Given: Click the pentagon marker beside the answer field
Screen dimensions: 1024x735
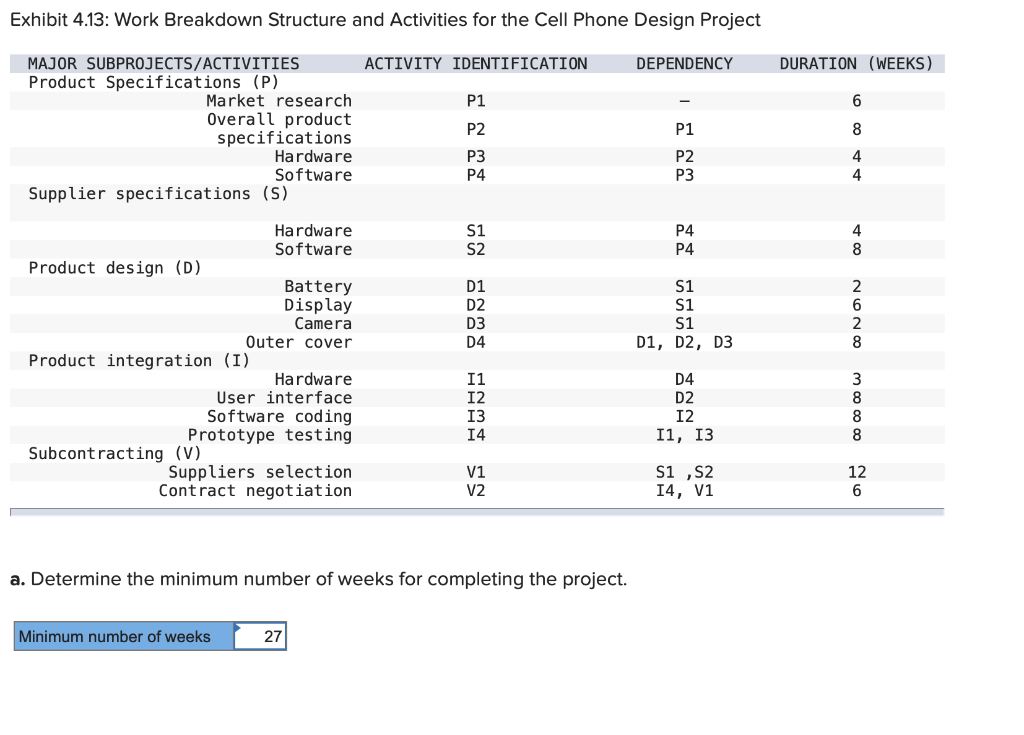Looking at the screenshot, I should click(x=237, y=629).
